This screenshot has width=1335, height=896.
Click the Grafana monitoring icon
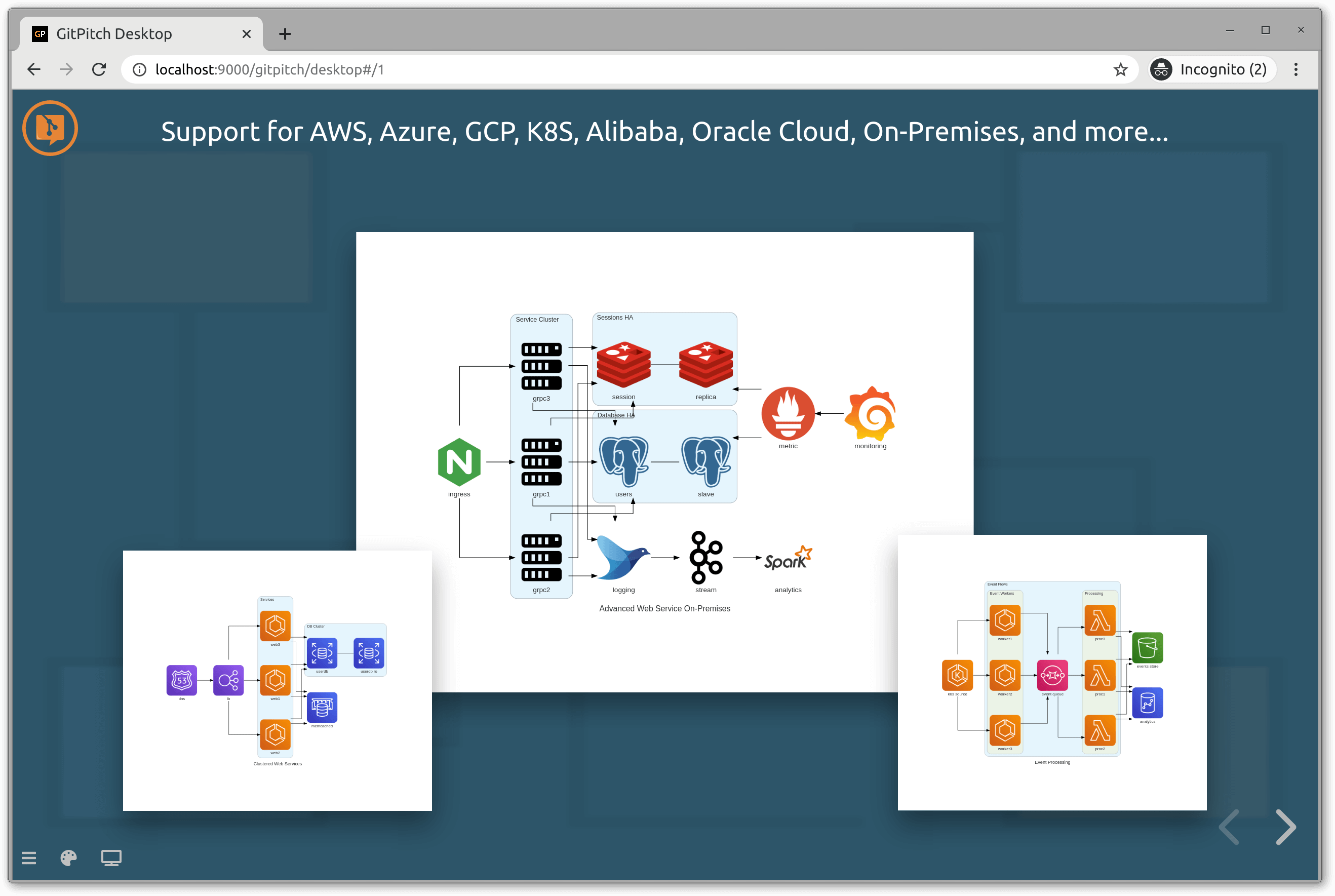pos(870,413)
